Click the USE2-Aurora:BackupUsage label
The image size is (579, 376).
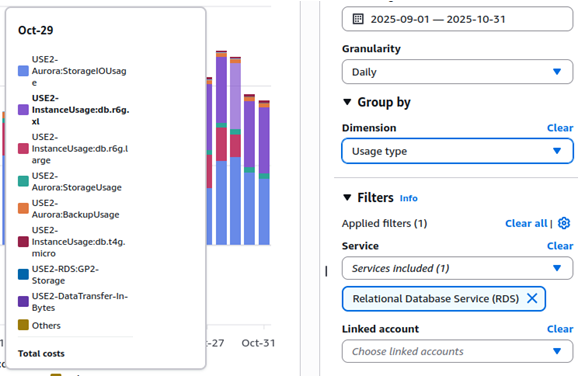click(75, 209)
